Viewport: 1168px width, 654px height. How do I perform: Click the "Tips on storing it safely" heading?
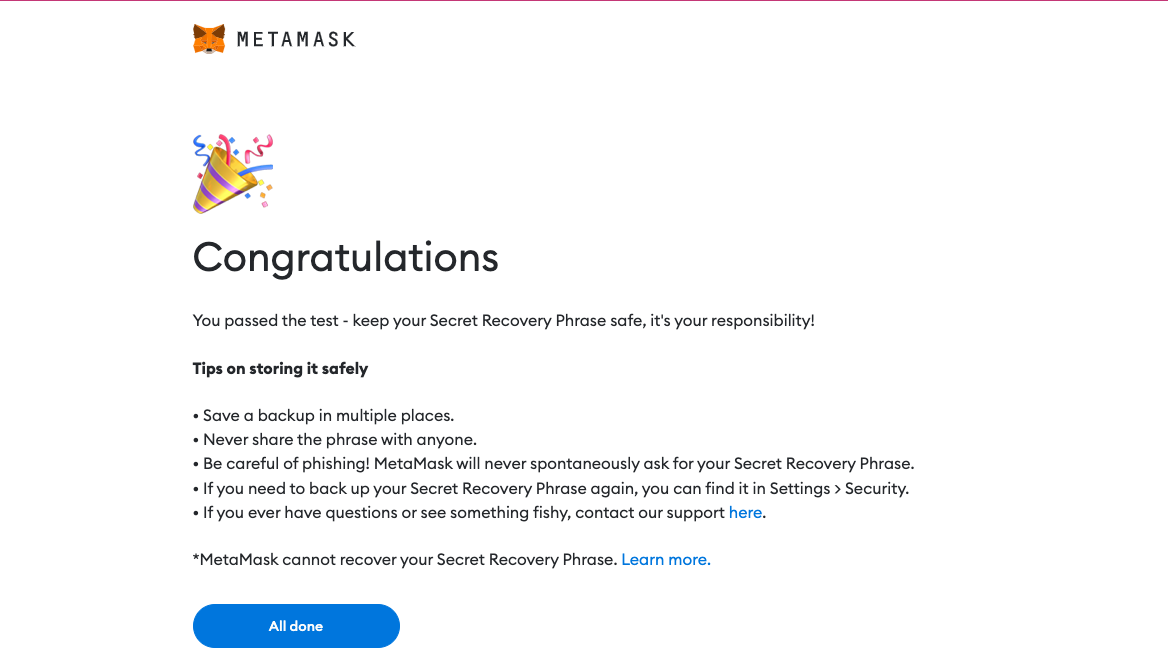click(x=280, y=369)
